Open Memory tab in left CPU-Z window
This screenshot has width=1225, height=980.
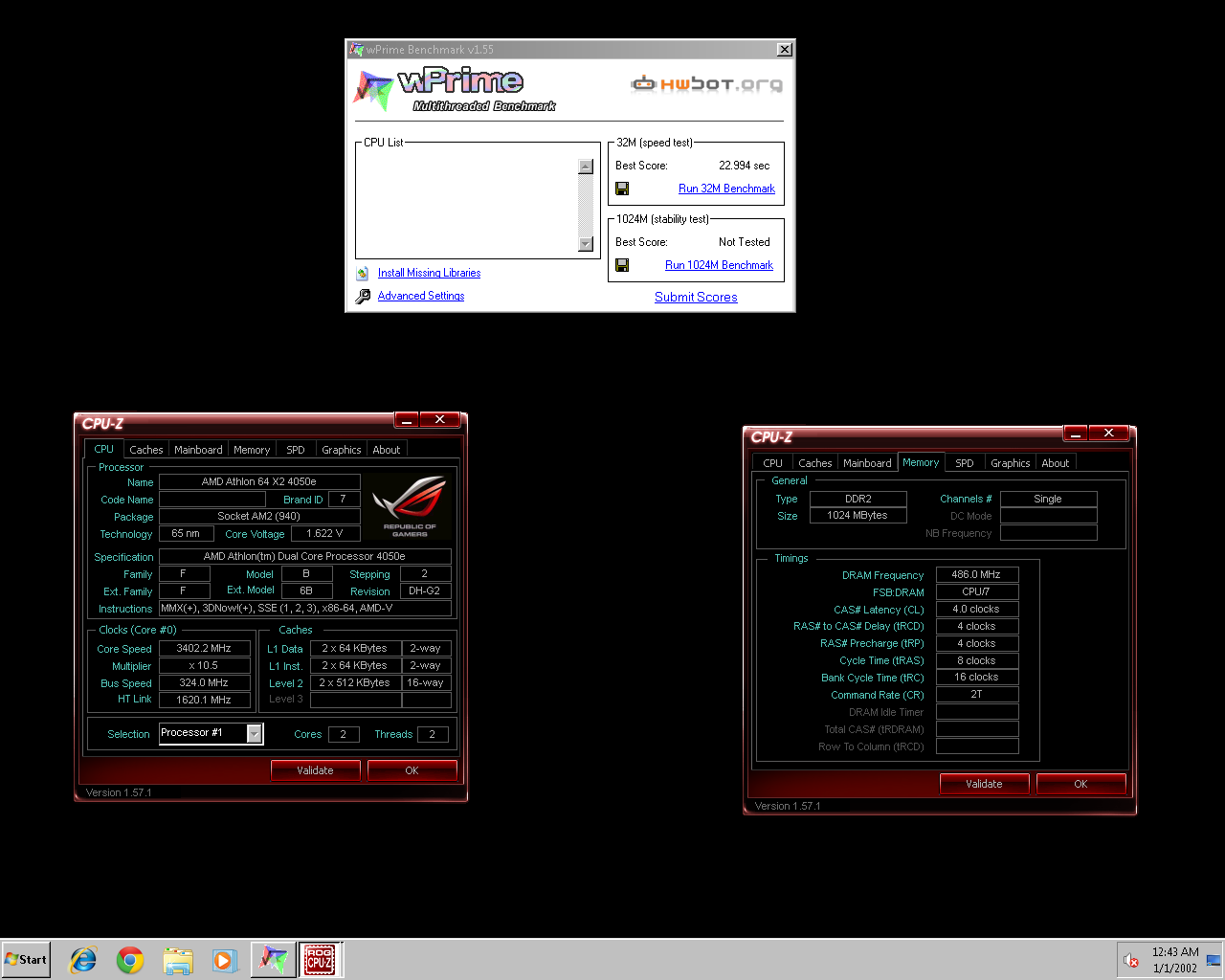pos(252,450)
